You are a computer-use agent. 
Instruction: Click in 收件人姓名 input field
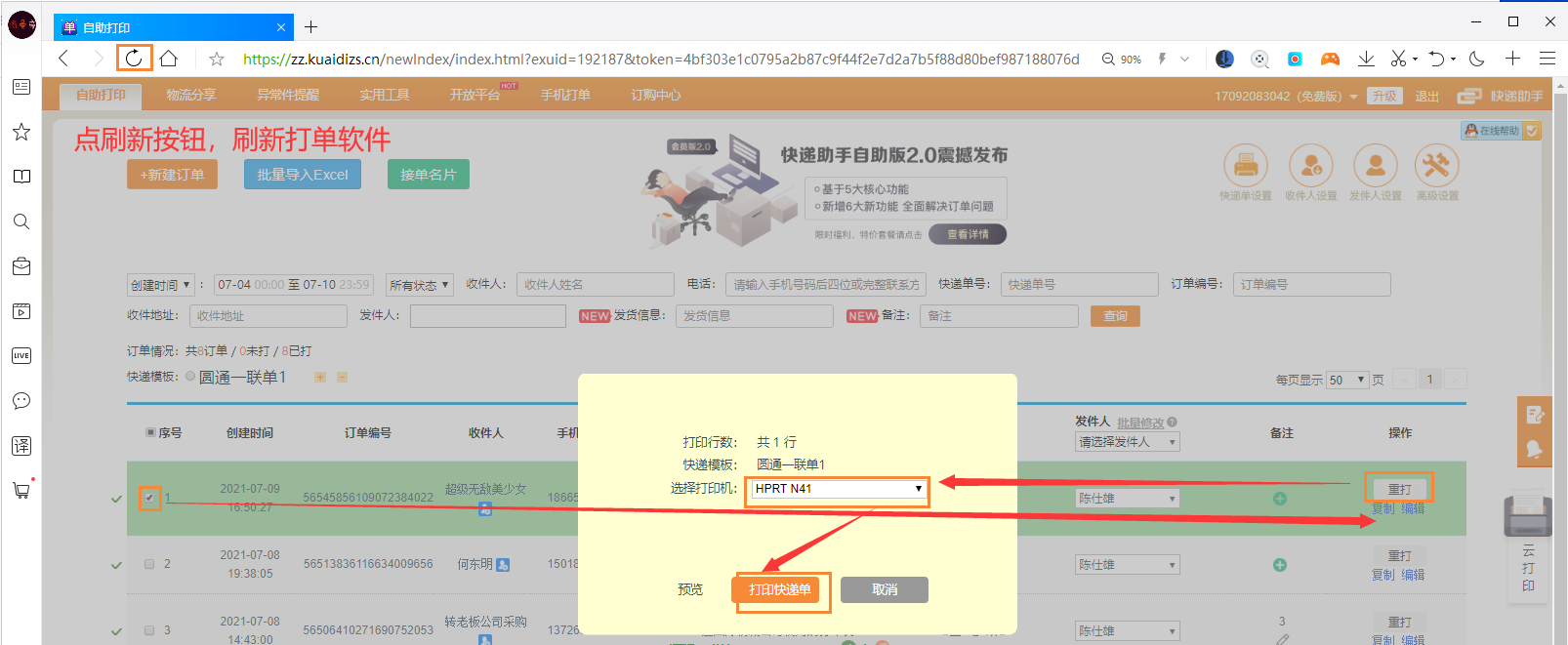coord(596,285)
